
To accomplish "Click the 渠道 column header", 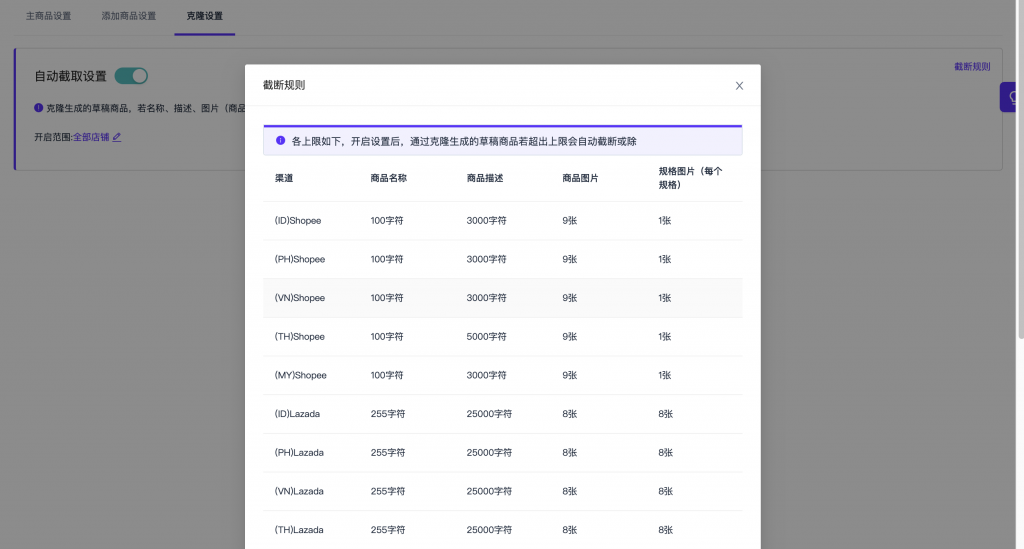I will click(283, 178).
